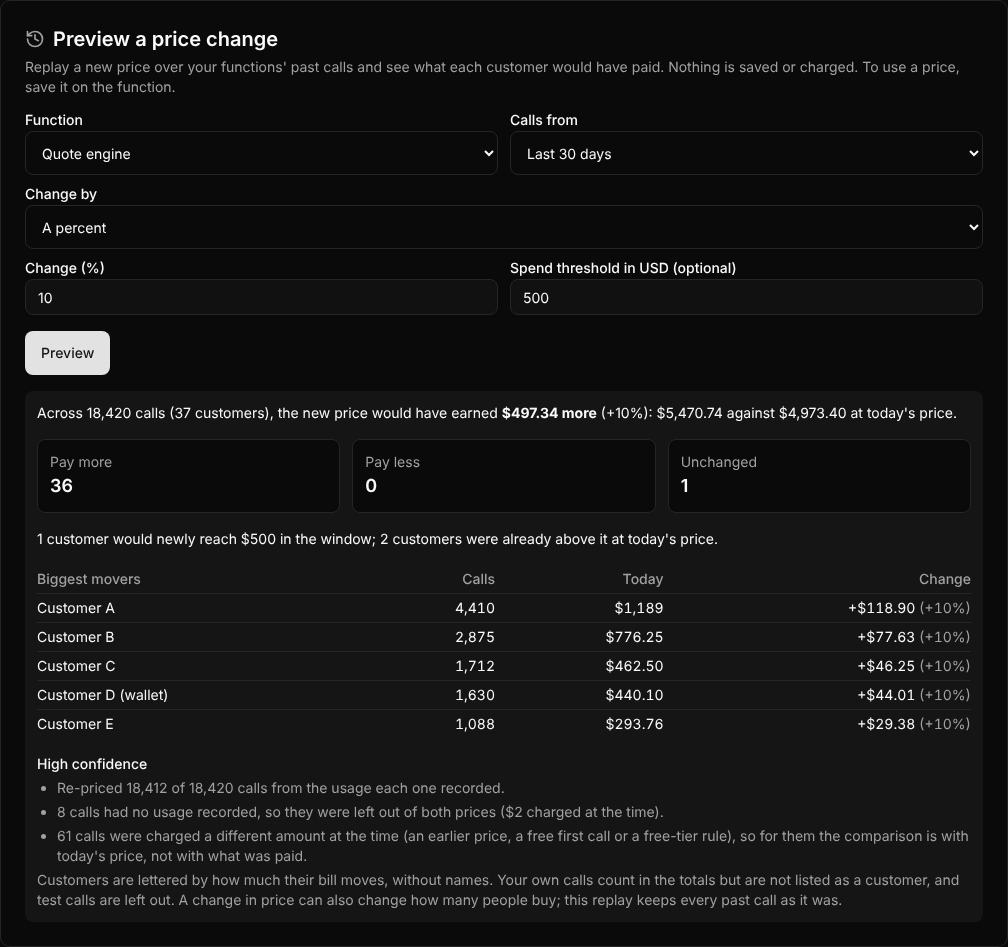Click the +$29.38 change value
Screen dimensions: 1008x947
tap(886, 723)
